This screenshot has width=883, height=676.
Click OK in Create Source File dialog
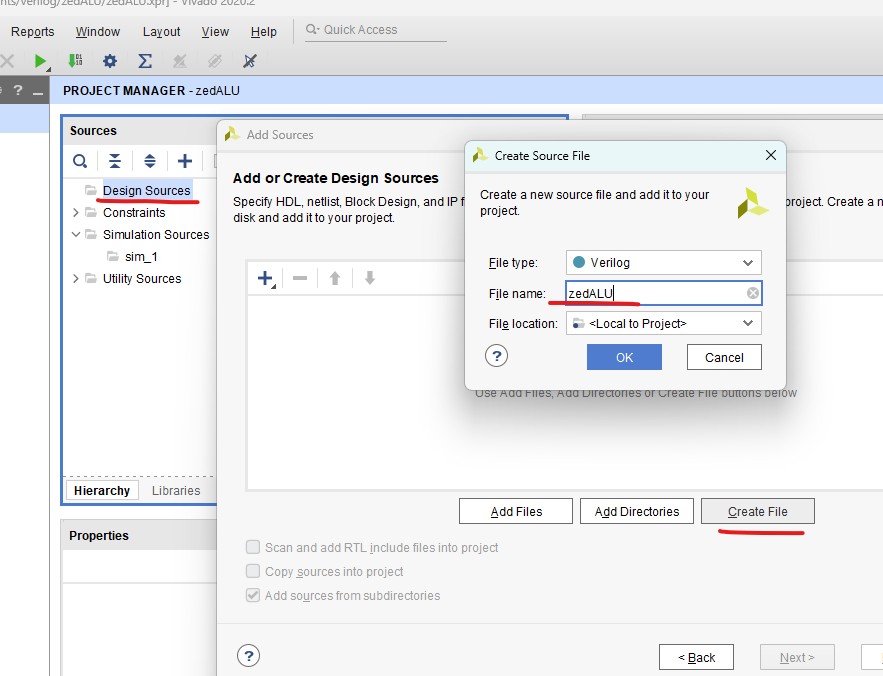click(x=624, y=357)
